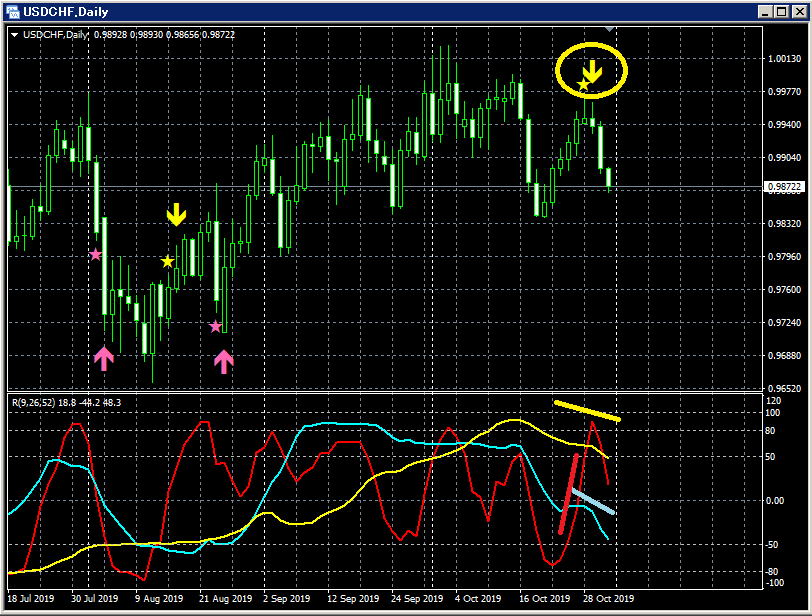Select the chart shift marker on the top edge
Viewport: 812px width, 616px height.
pyautogui.click(x=610, y=30)
